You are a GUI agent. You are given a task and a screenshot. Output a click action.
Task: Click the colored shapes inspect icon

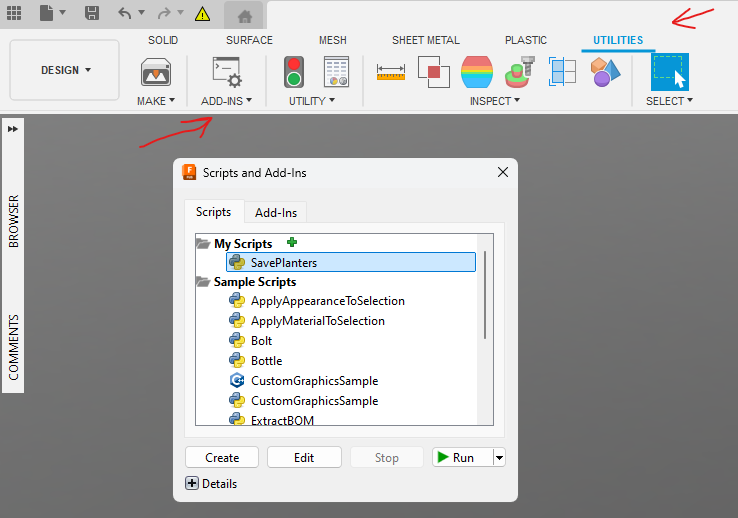(x=605, y=72)
